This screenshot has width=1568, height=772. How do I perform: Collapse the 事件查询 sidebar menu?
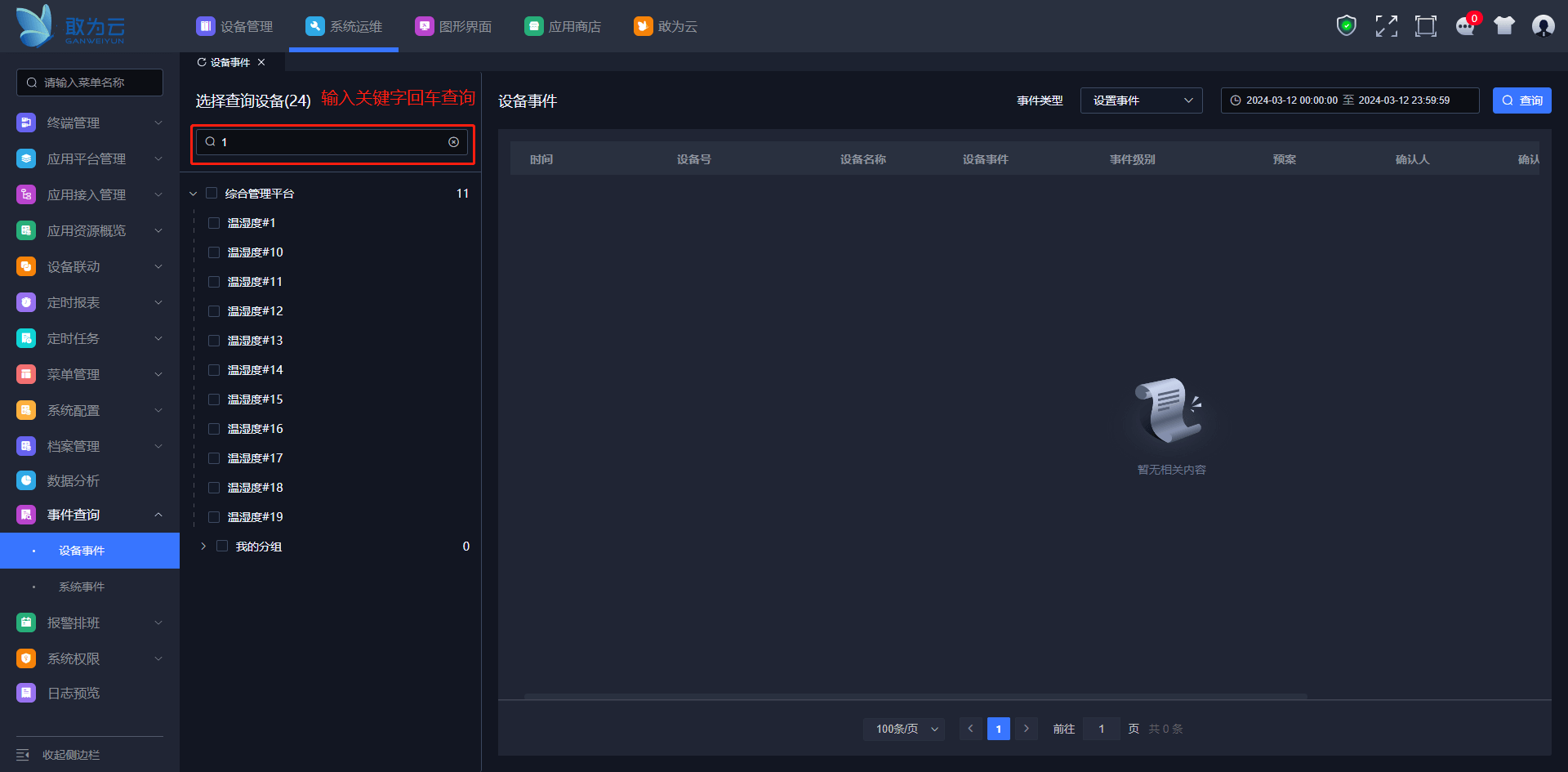tap(158, 515)
